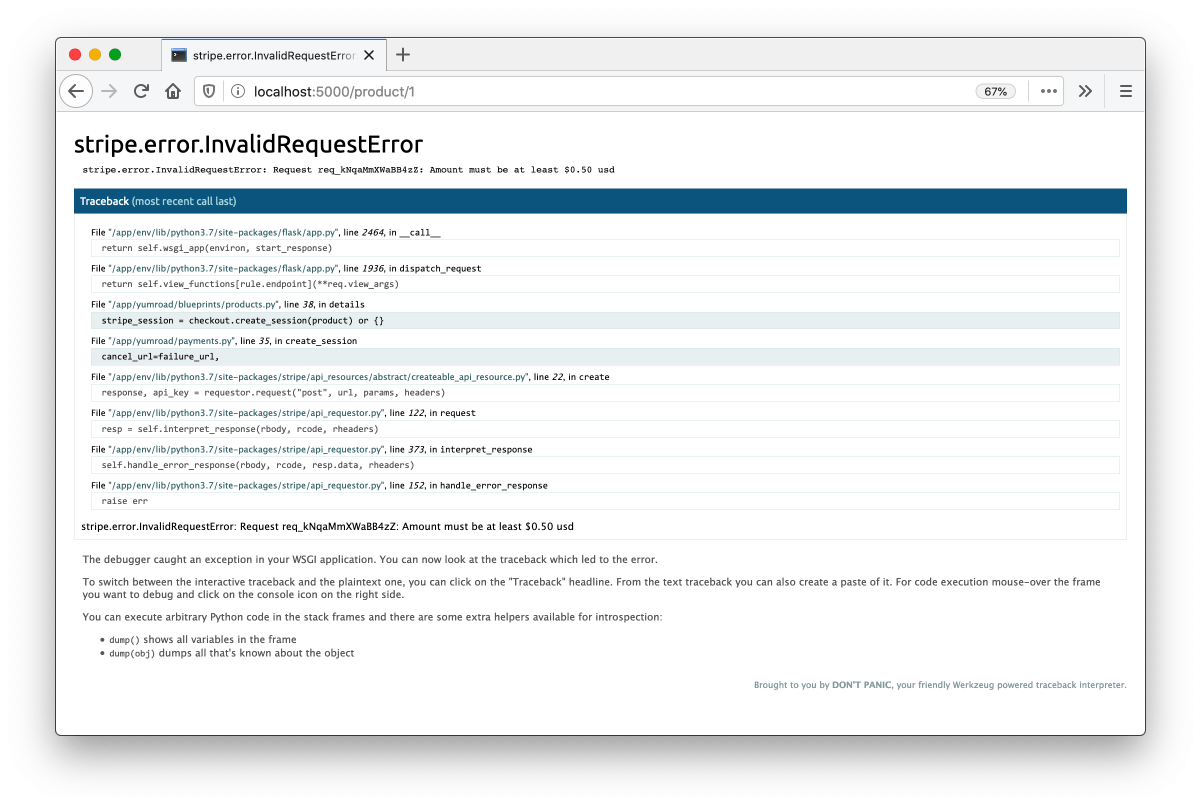Viewport: 1201px width, 809px height.
Task: Open a new tab with the plus icon
Action: [x=403, y=55]
